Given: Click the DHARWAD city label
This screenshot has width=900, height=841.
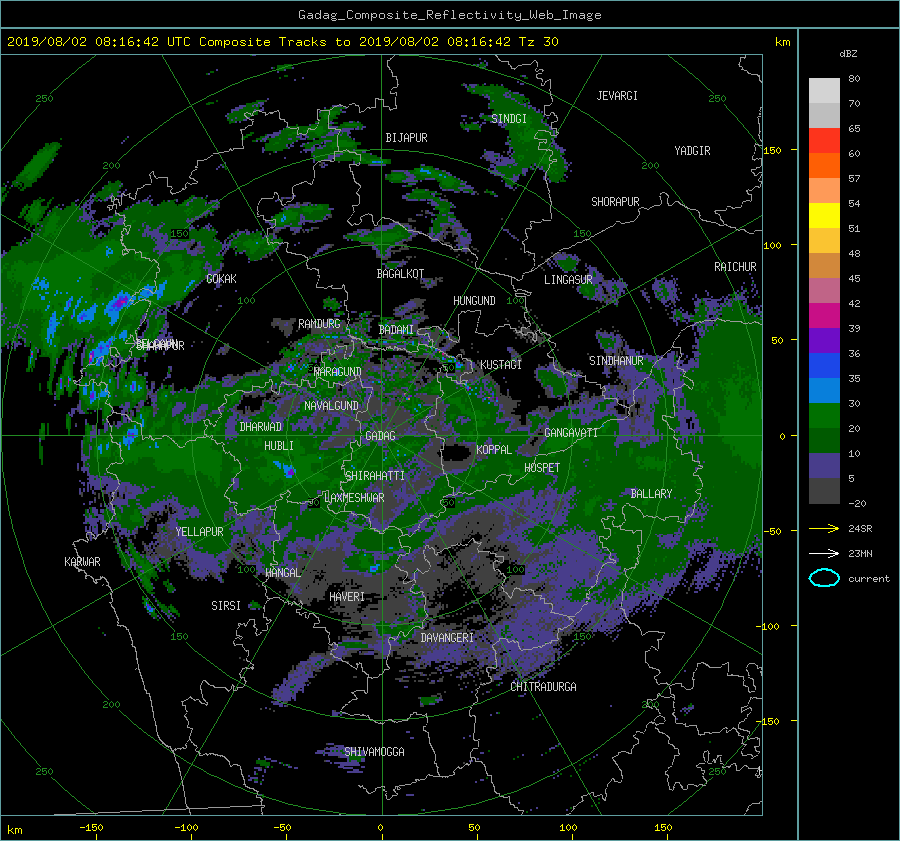Looking at the screenshot, I should [261, 427].
